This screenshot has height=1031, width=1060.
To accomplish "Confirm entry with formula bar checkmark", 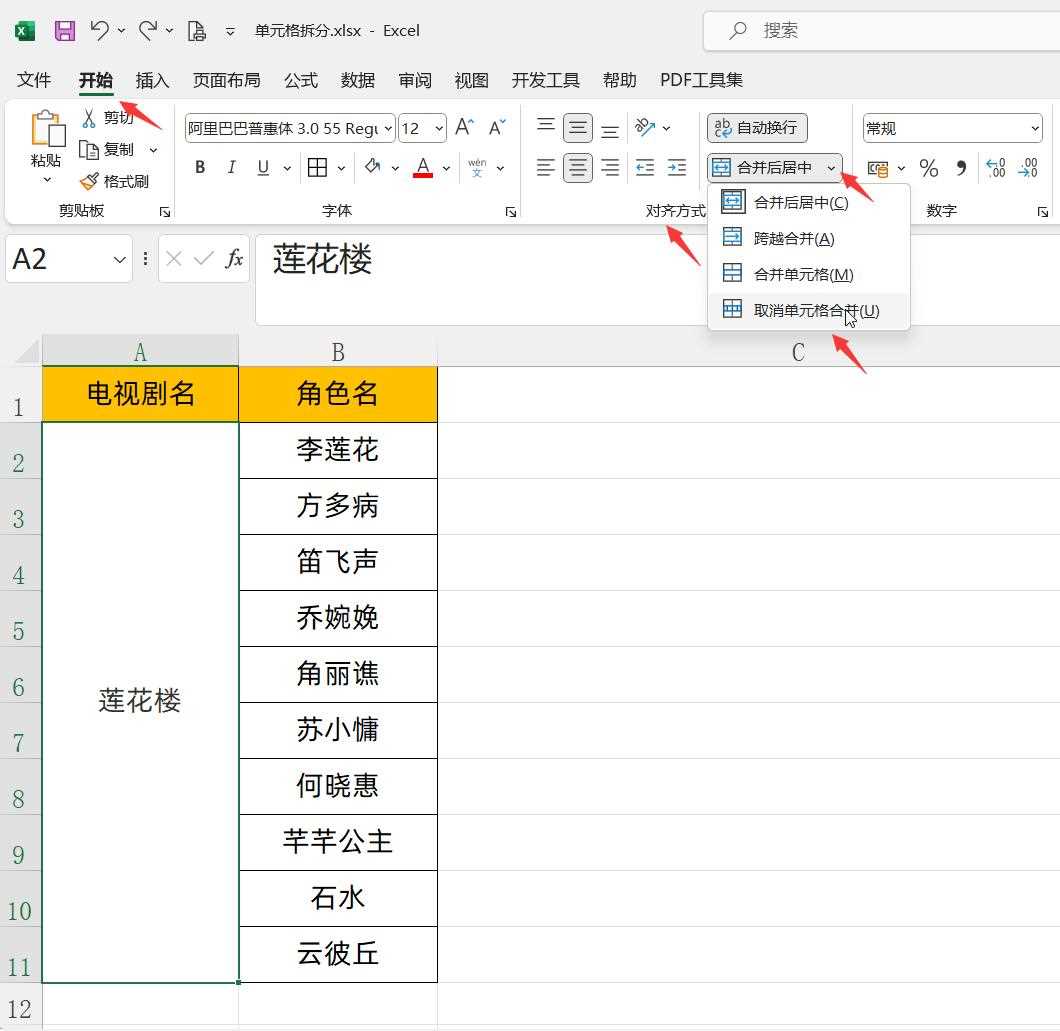I will (x=203, y=258).
